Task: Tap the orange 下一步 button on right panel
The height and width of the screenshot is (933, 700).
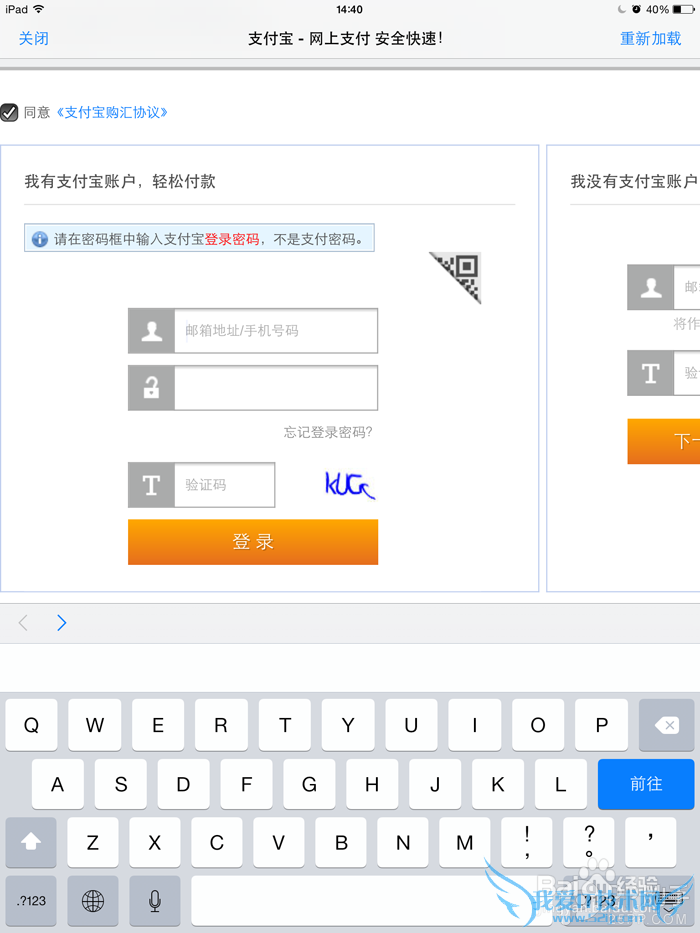Action: point(664,441)
